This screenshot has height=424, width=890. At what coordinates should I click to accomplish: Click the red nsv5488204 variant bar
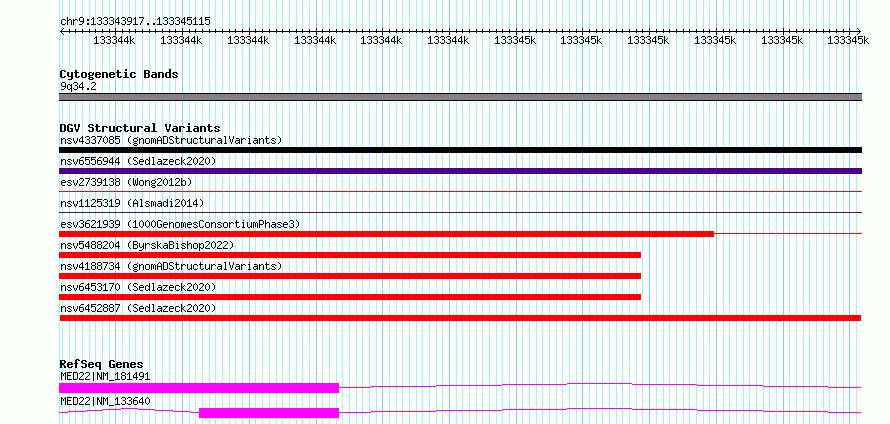pos(350,255)
